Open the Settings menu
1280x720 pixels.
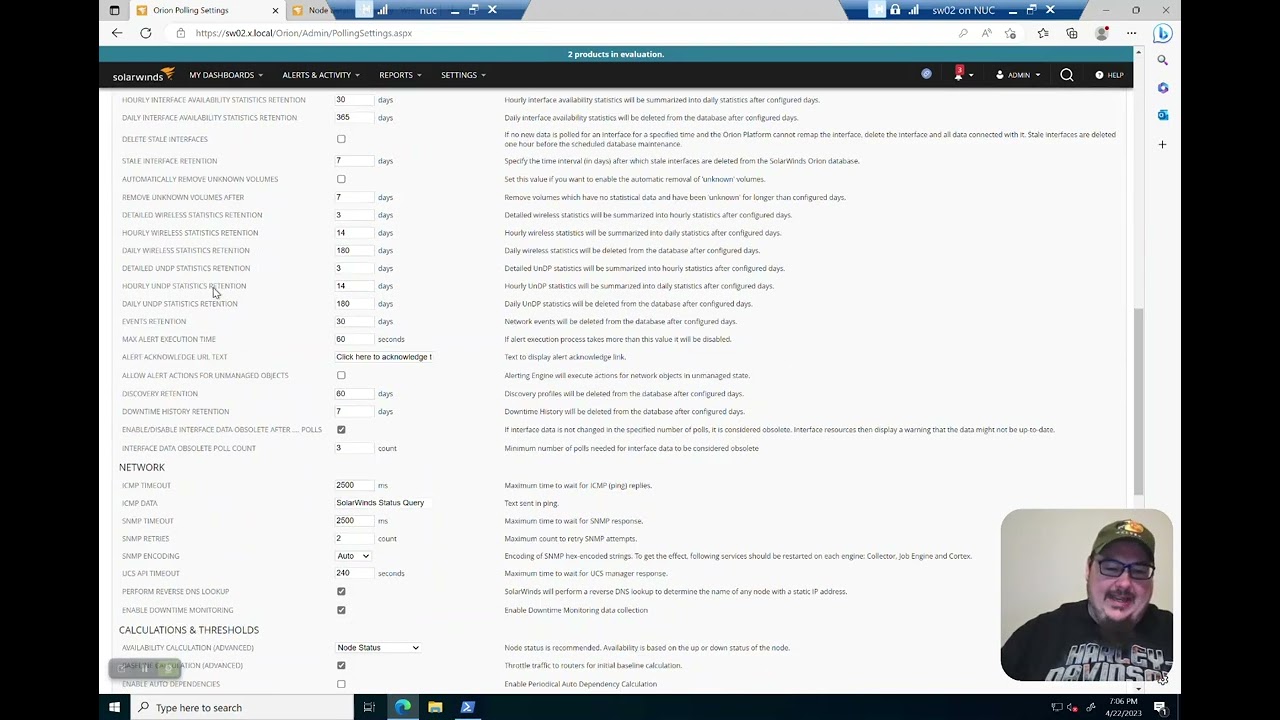click(x=463, y=75)
